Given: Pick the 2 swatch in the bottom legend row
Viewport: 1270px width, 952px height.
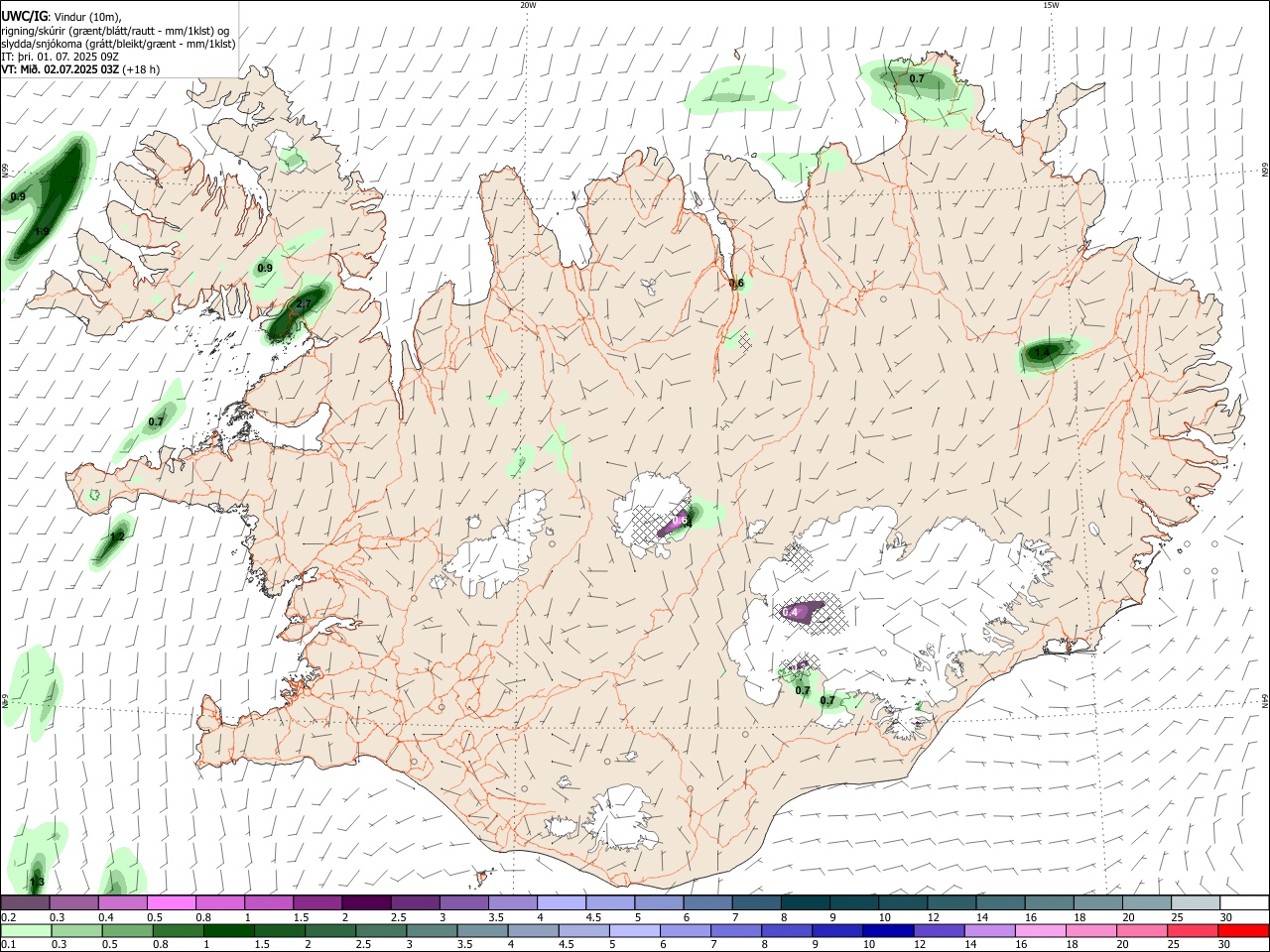Looking at the screenshot, I should coord(330,931).
